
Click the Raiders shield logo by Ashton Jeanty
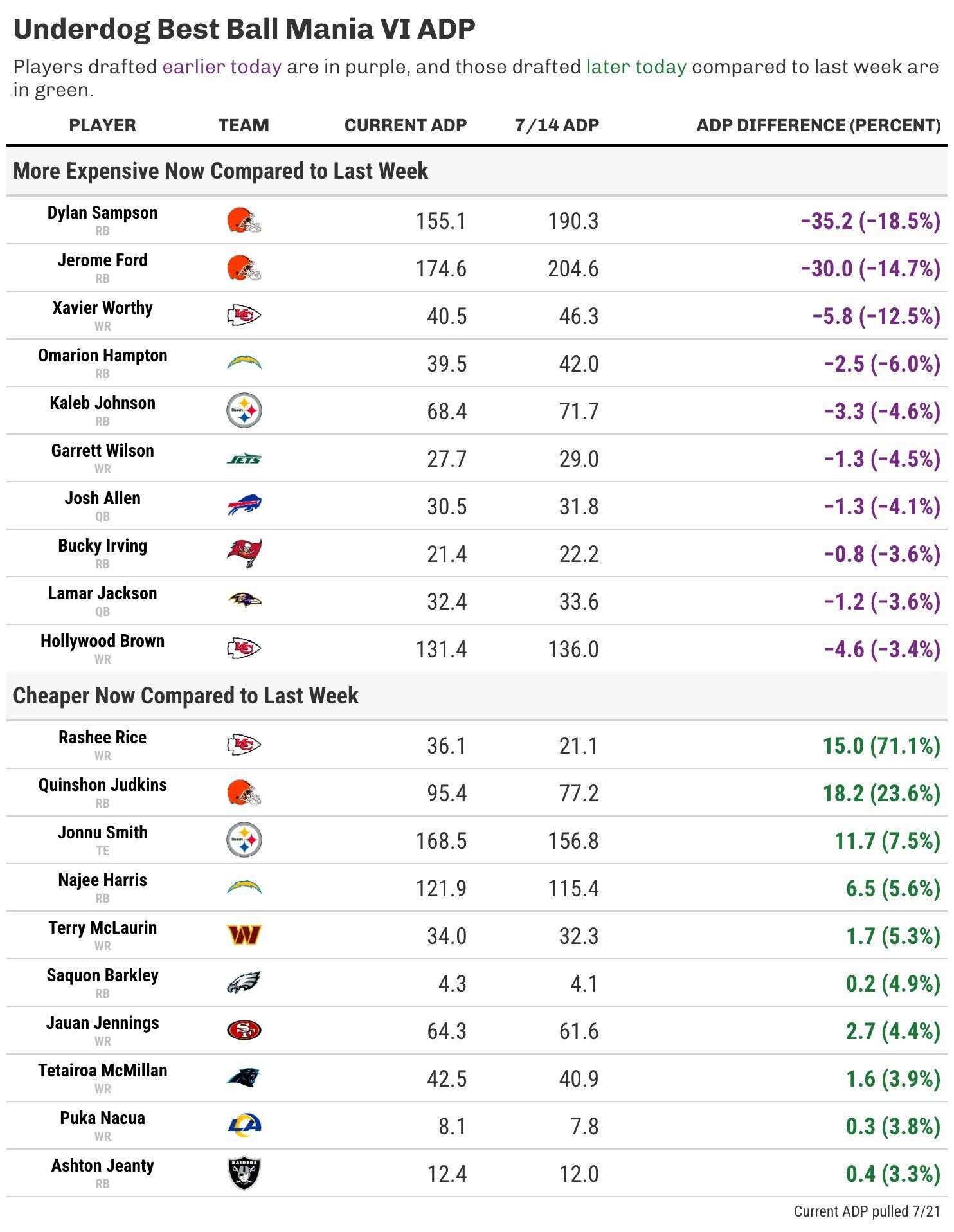[x=244, y=1173]
